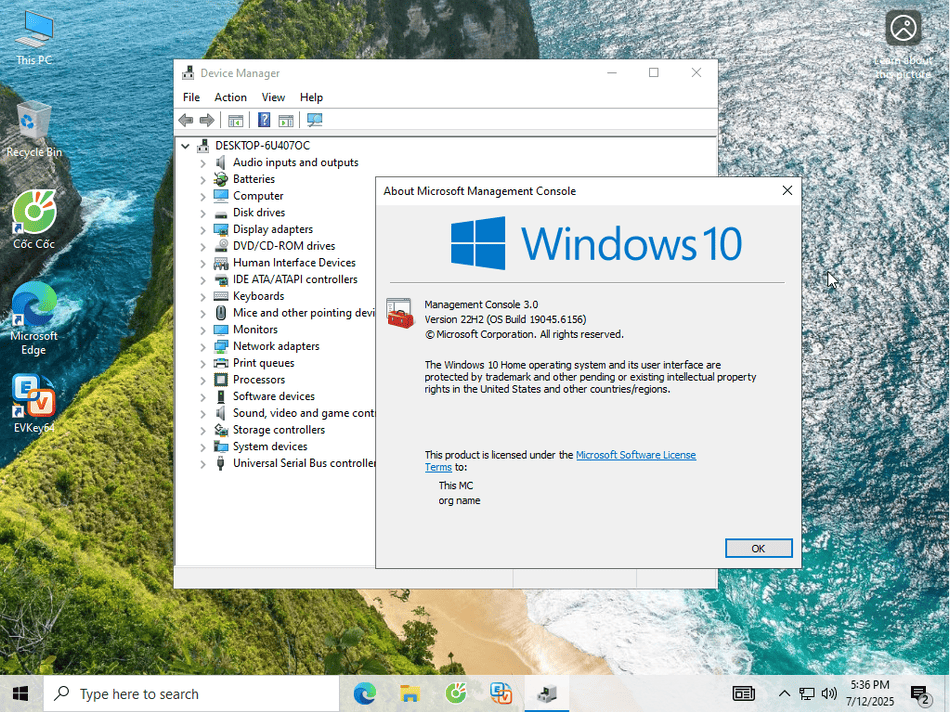Select the This PC desktop icon

34,38
